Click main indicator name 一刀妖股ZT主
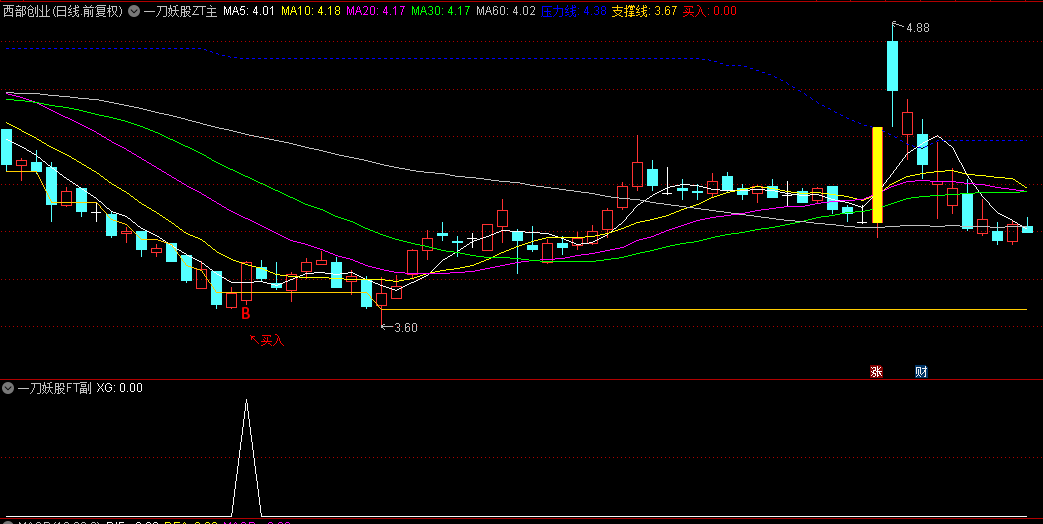The width and height of the screenshot is (1043, 524). pyautogui.click(x=180, y=11)
